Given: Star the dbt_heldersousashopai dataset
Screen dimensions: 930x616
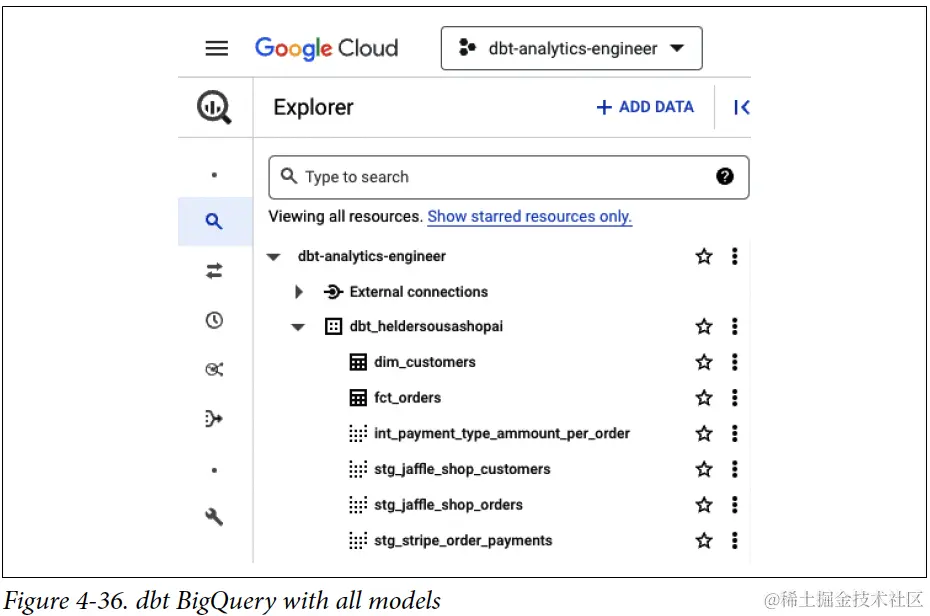Looking at the screenshot, I should (x=704, y=327).
